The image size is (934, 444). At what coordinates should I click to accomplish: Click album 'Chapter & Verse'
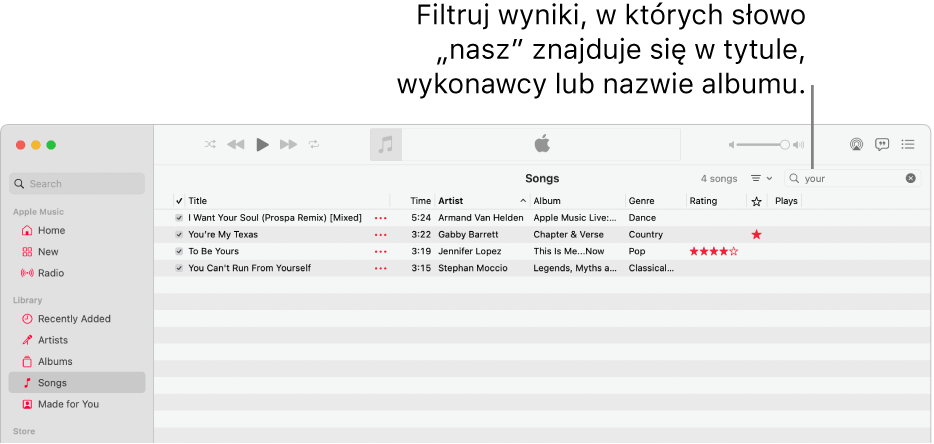(568, 235)
